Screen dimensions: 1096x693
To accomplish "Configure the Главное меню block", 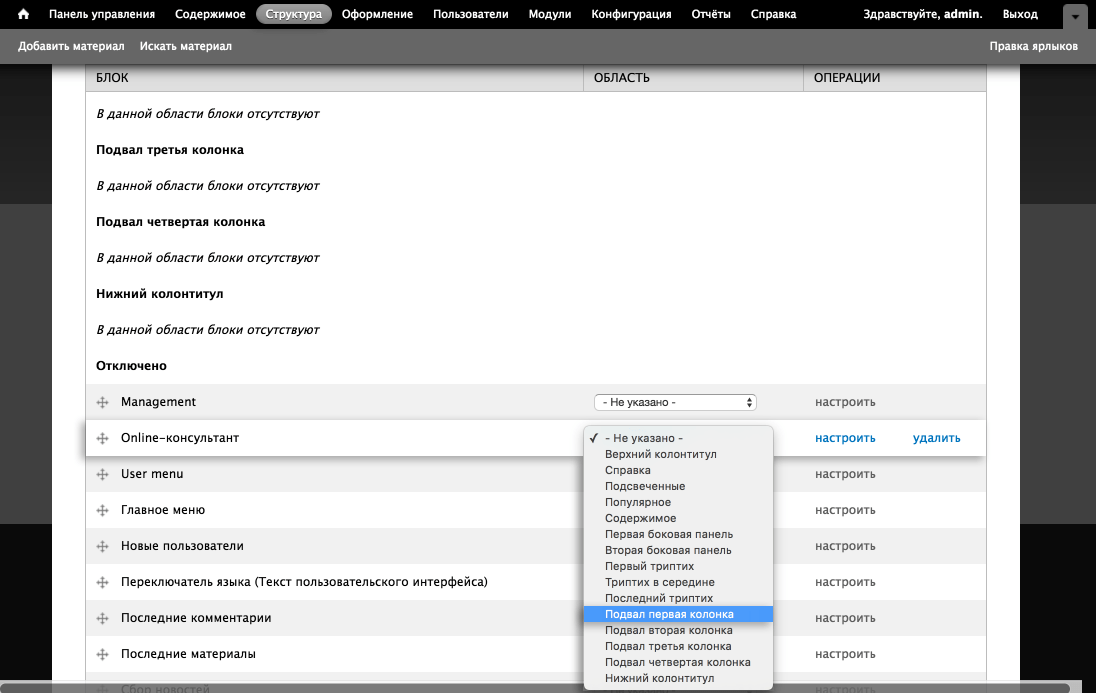I will click(x=845, y=510).
